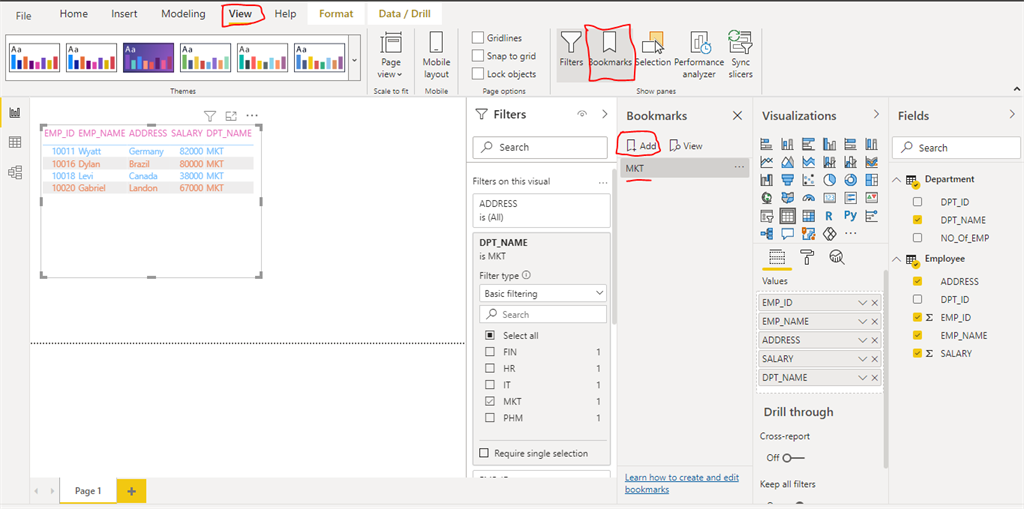Check the FIN filter value
The image size is (1024, 509).
coord(490,352)
